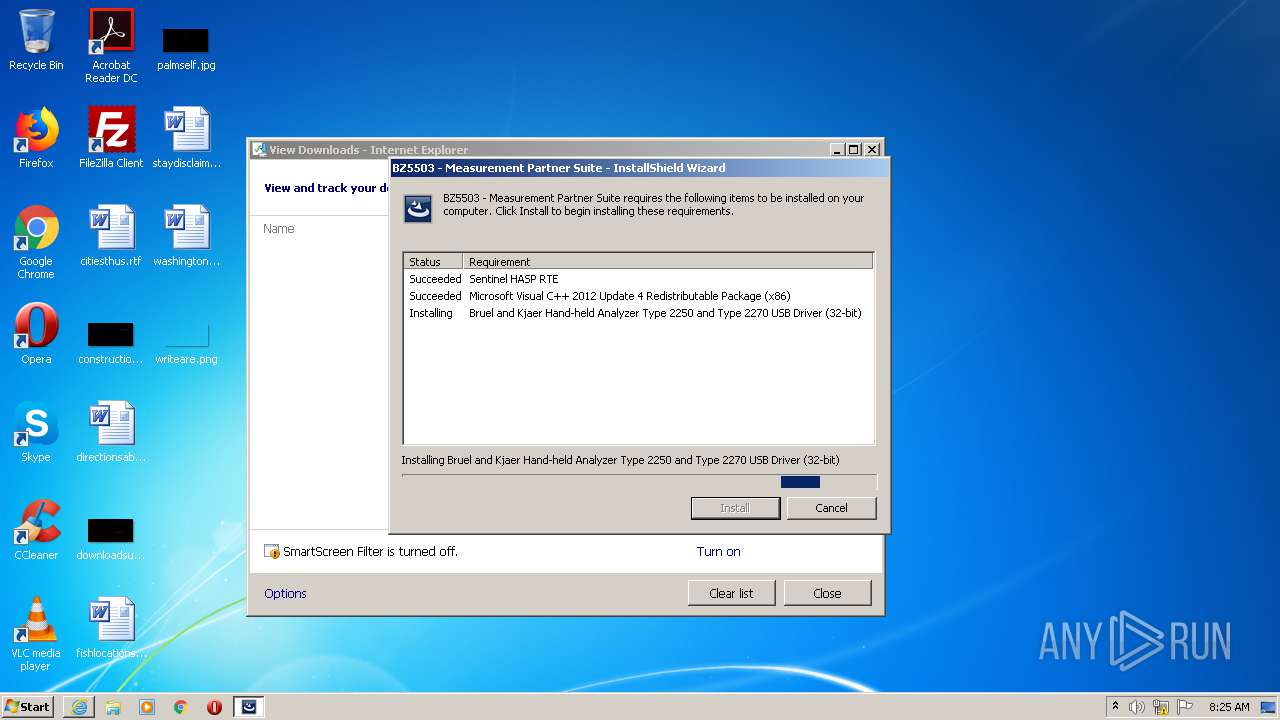
Task: Open VLC media player shortcut
Action: pyautogui.click(x=36, y=634)
